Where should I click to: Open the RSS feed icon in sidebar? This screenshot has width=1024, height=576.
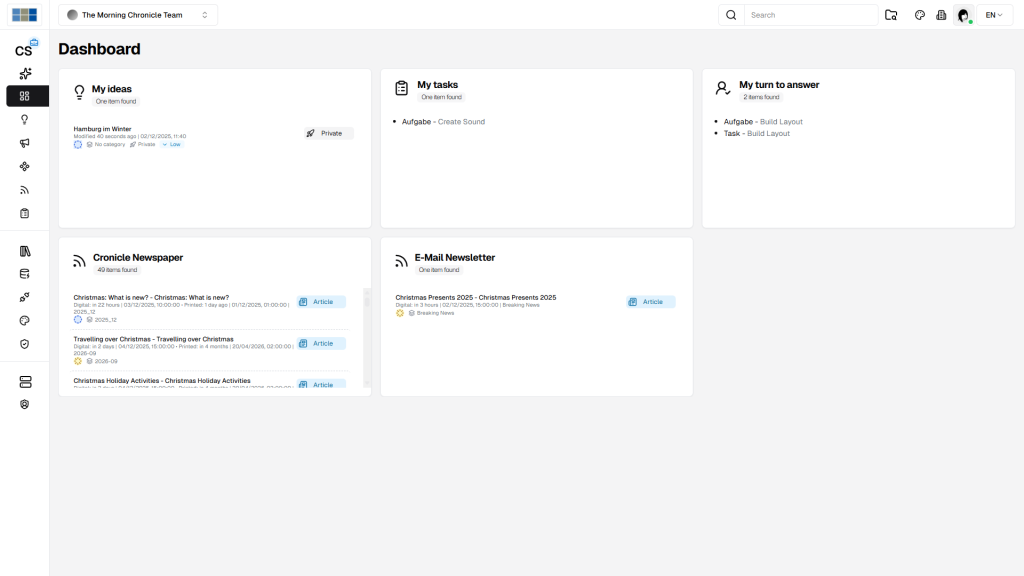point(25,190)
